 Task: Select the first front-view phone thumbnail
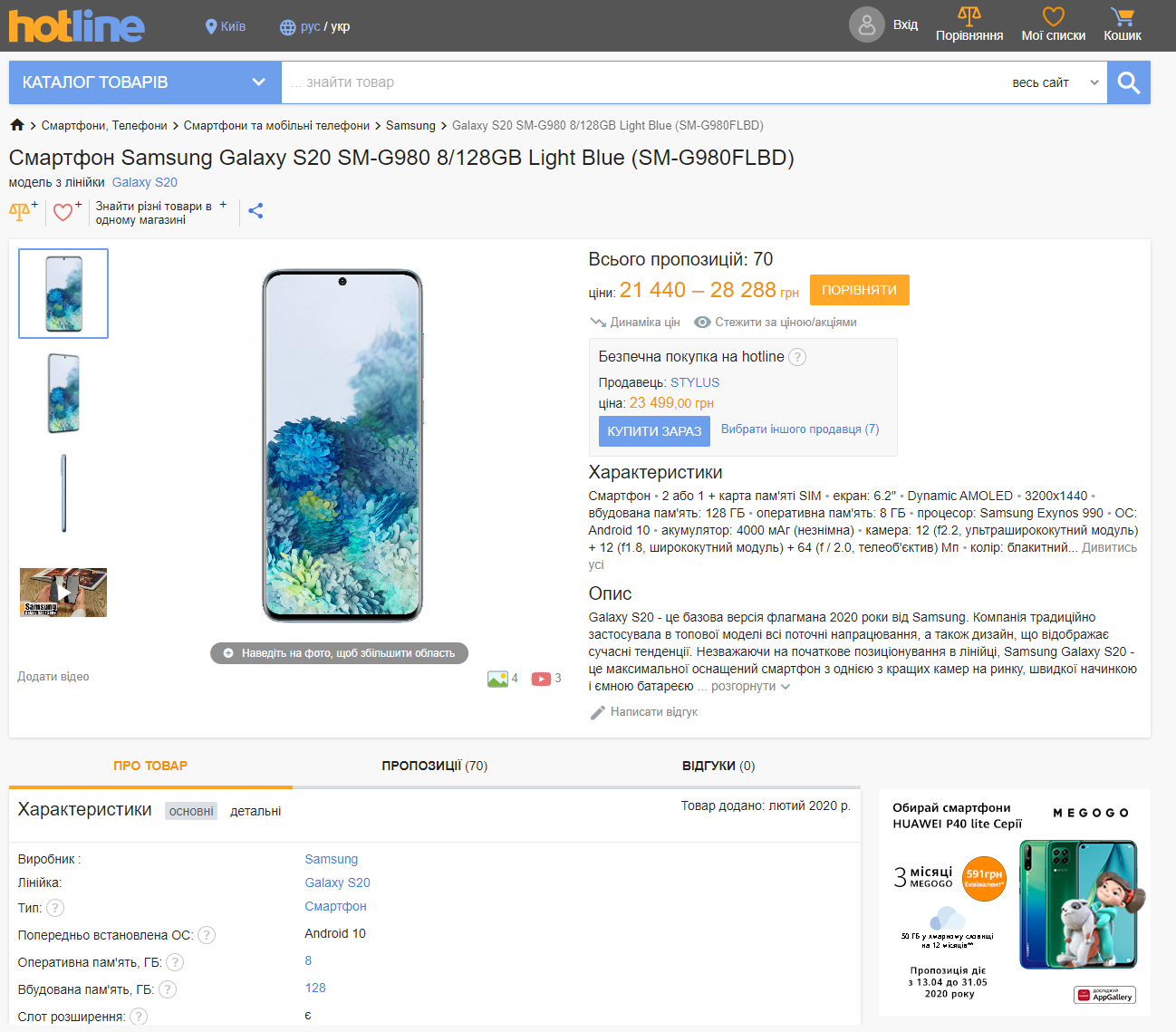click(63, 294)
